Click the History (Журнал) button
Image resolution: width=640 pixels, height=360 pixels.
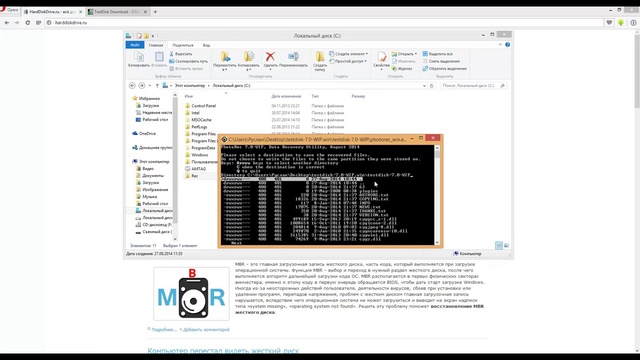tap(402, 69)
